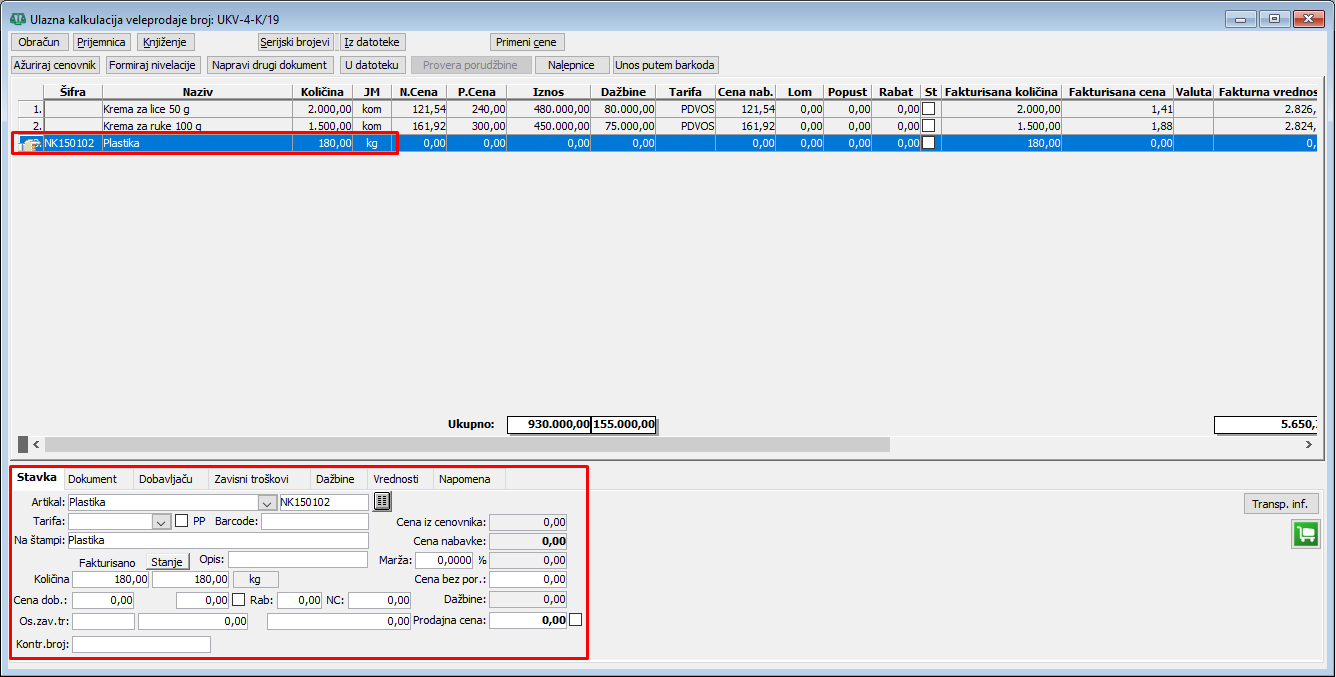The image size is (1336, 677).
Task: Click the grey splitter marker left of the scrollbar
Action: [x=23, y=444]
